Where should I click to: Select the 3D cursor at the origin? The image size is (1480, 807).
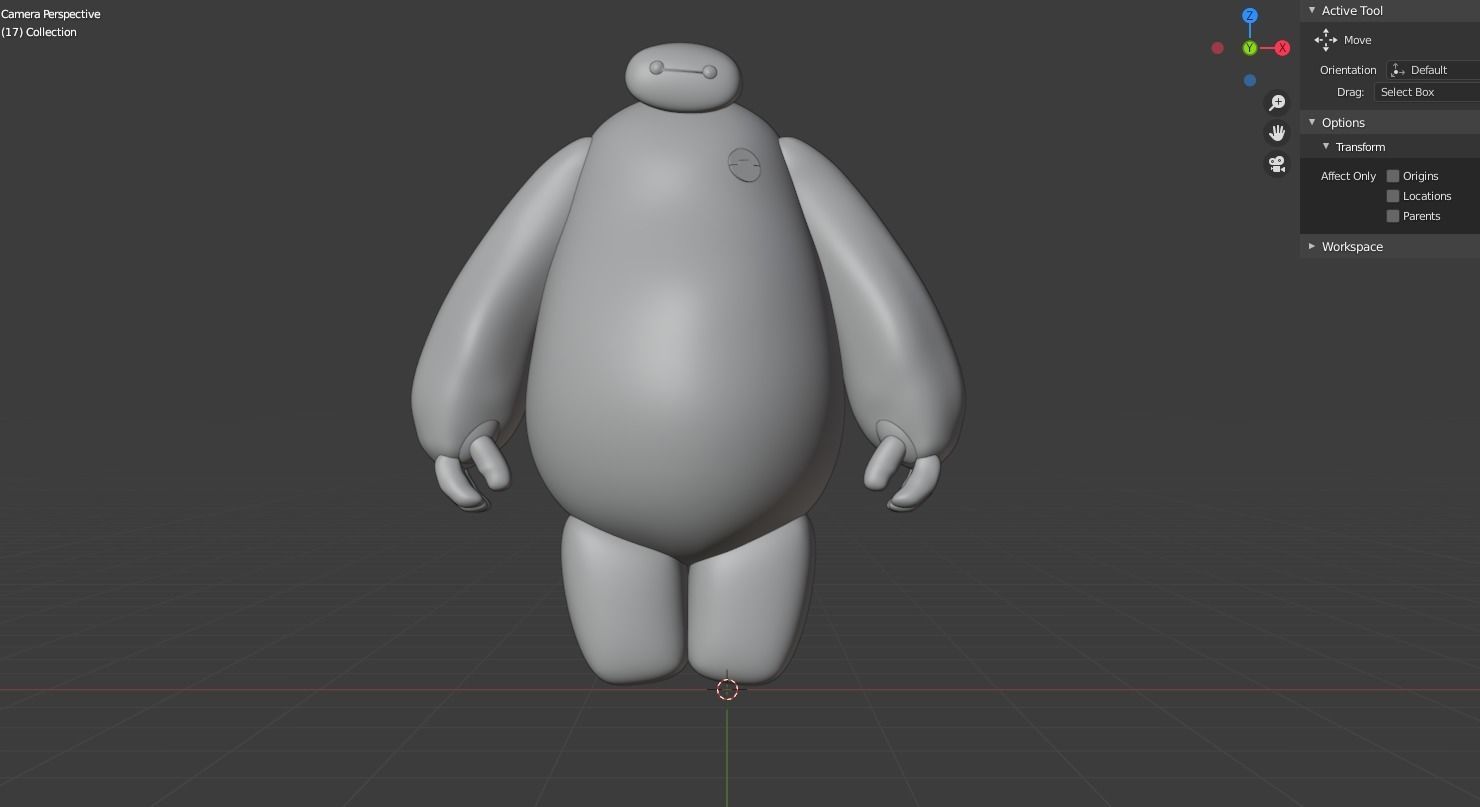727,689
